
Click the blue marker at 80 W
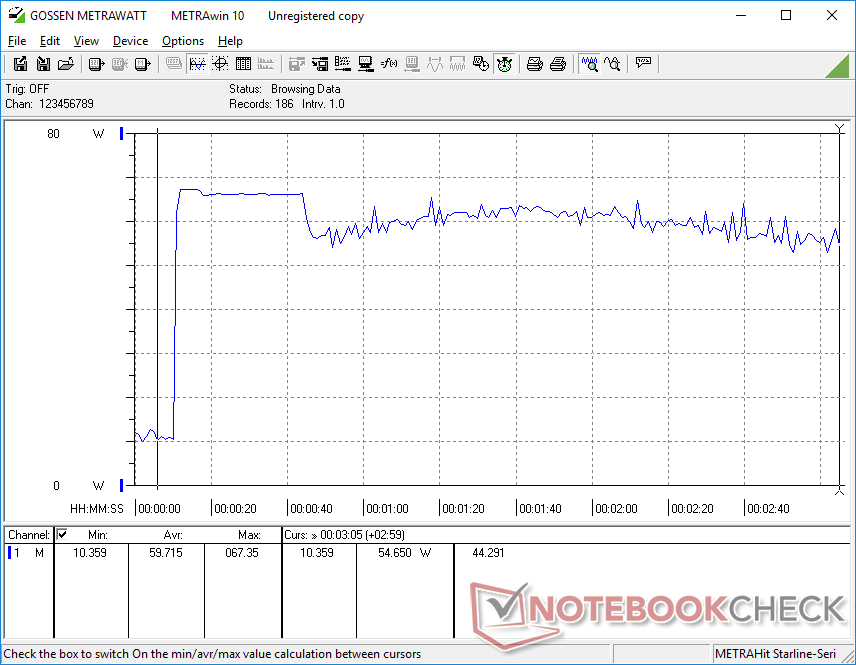click(122, 133)
